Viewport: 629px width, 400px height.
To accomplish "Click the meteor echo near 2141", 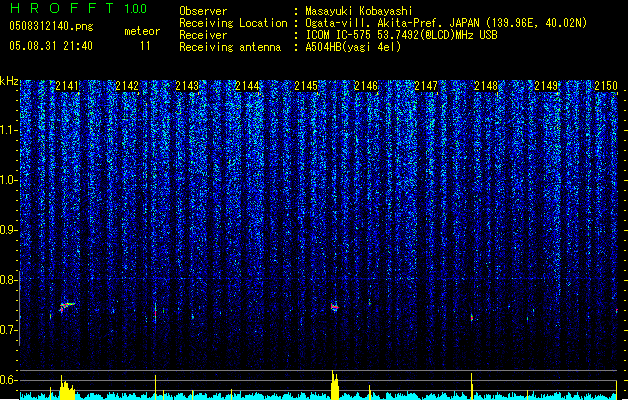I will coord(67,307).
